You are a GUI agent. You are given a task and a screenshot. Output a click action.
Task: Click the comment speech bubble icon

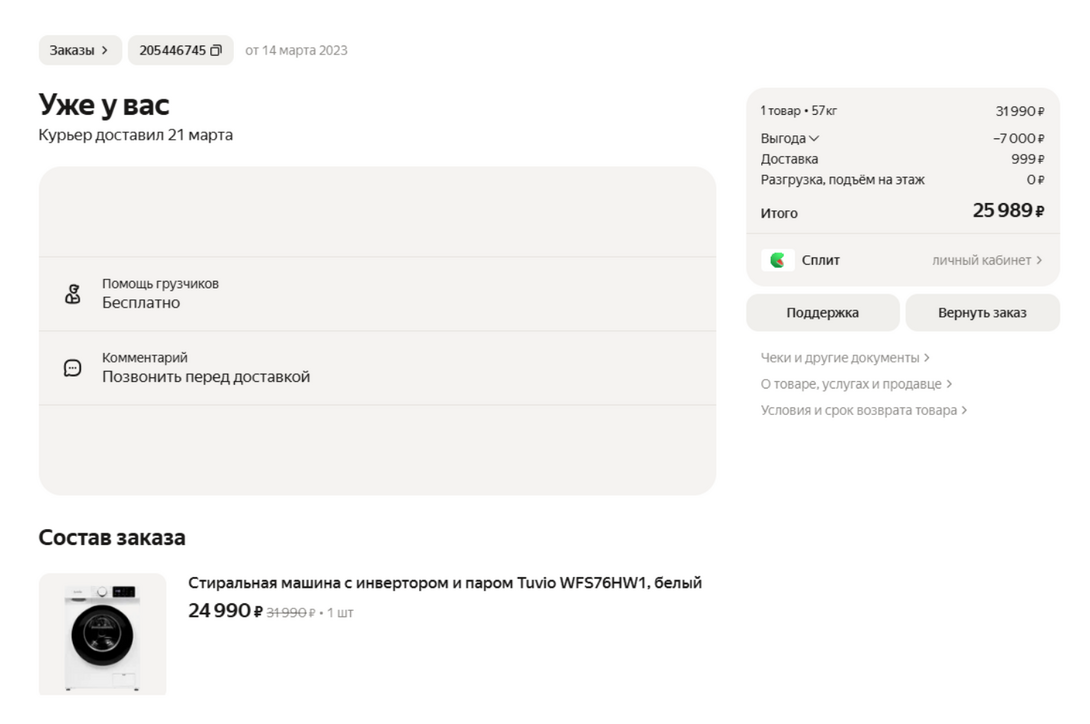[72, 368]
